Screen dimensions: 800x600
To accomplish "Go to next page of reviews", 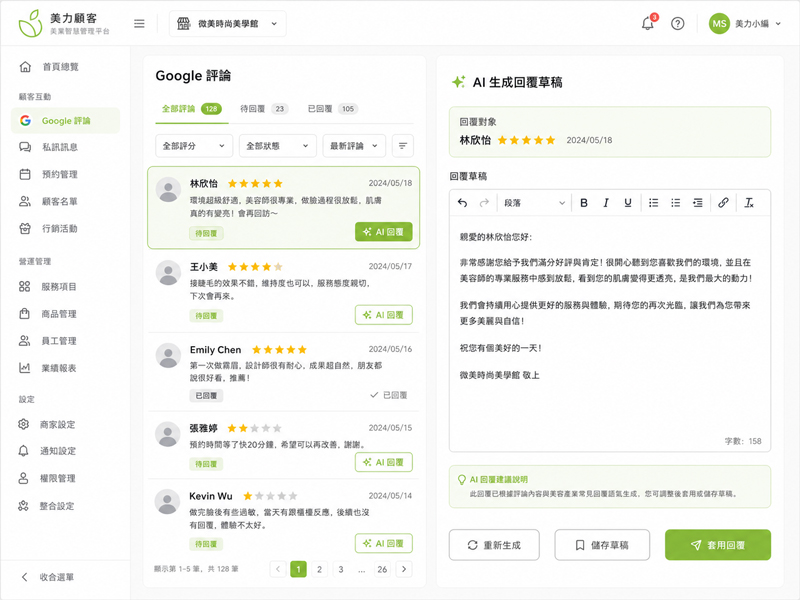I will pos(404,569).
